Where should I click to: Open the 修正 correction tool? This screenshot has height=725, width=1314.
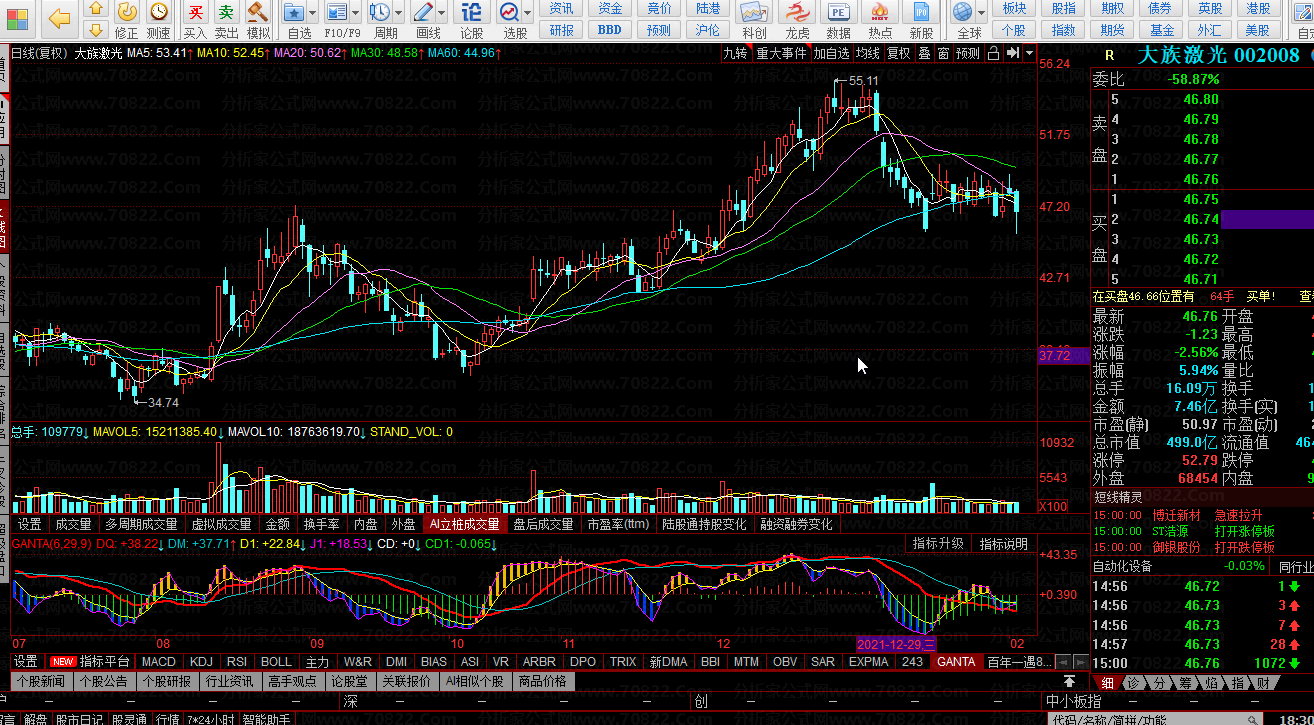pyautogui.click(x=127, y=20)
